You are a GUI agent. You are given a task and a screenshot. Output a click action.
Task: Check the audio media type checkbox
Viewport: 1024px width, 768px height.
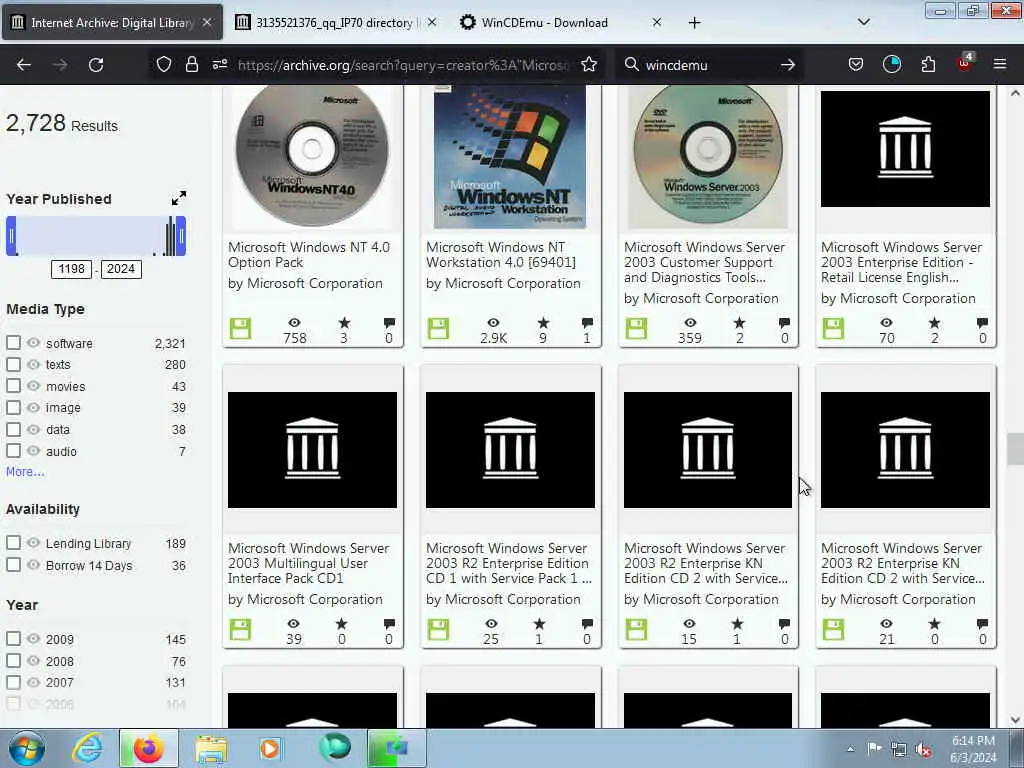13,451
